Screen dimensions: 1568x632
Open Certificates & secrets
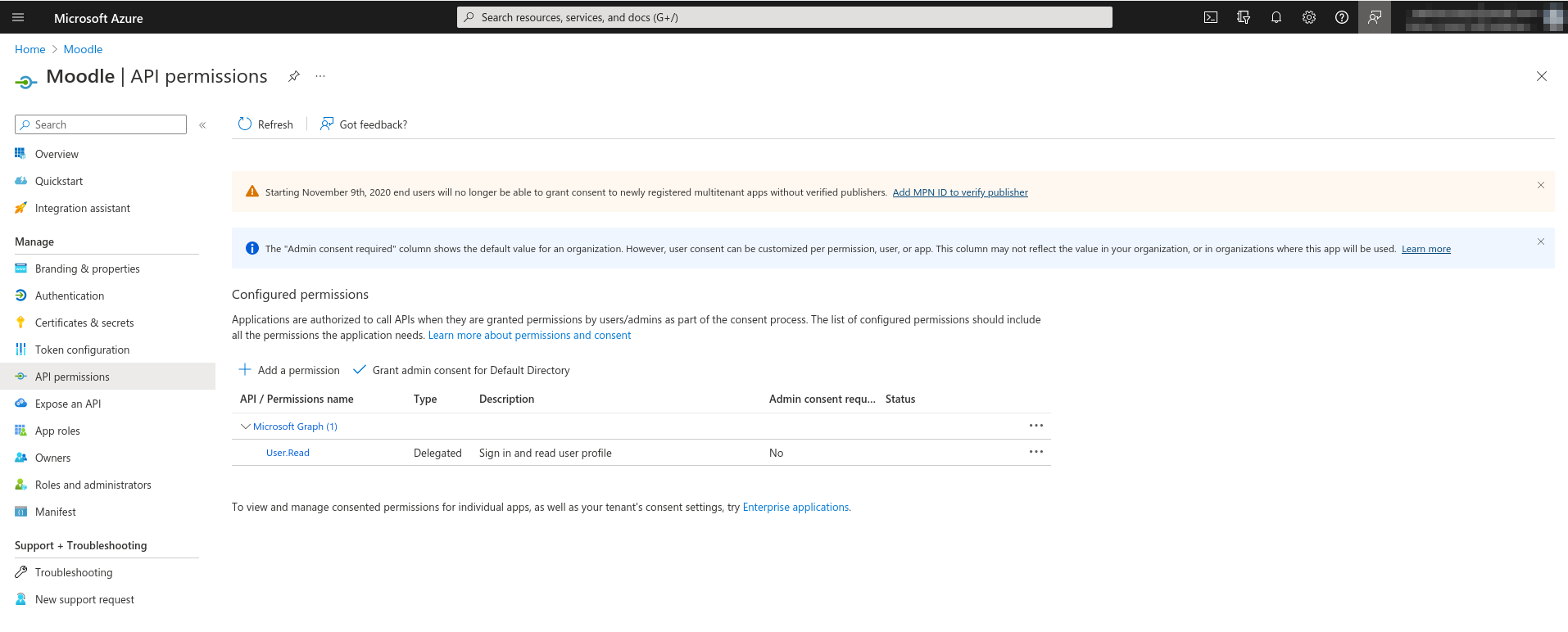point(84,323)
